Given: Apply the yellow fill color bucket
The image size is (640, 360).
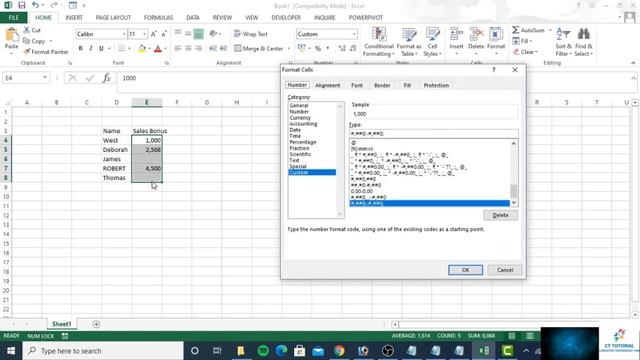Looking at the screenshot, I should pos(142,49).
